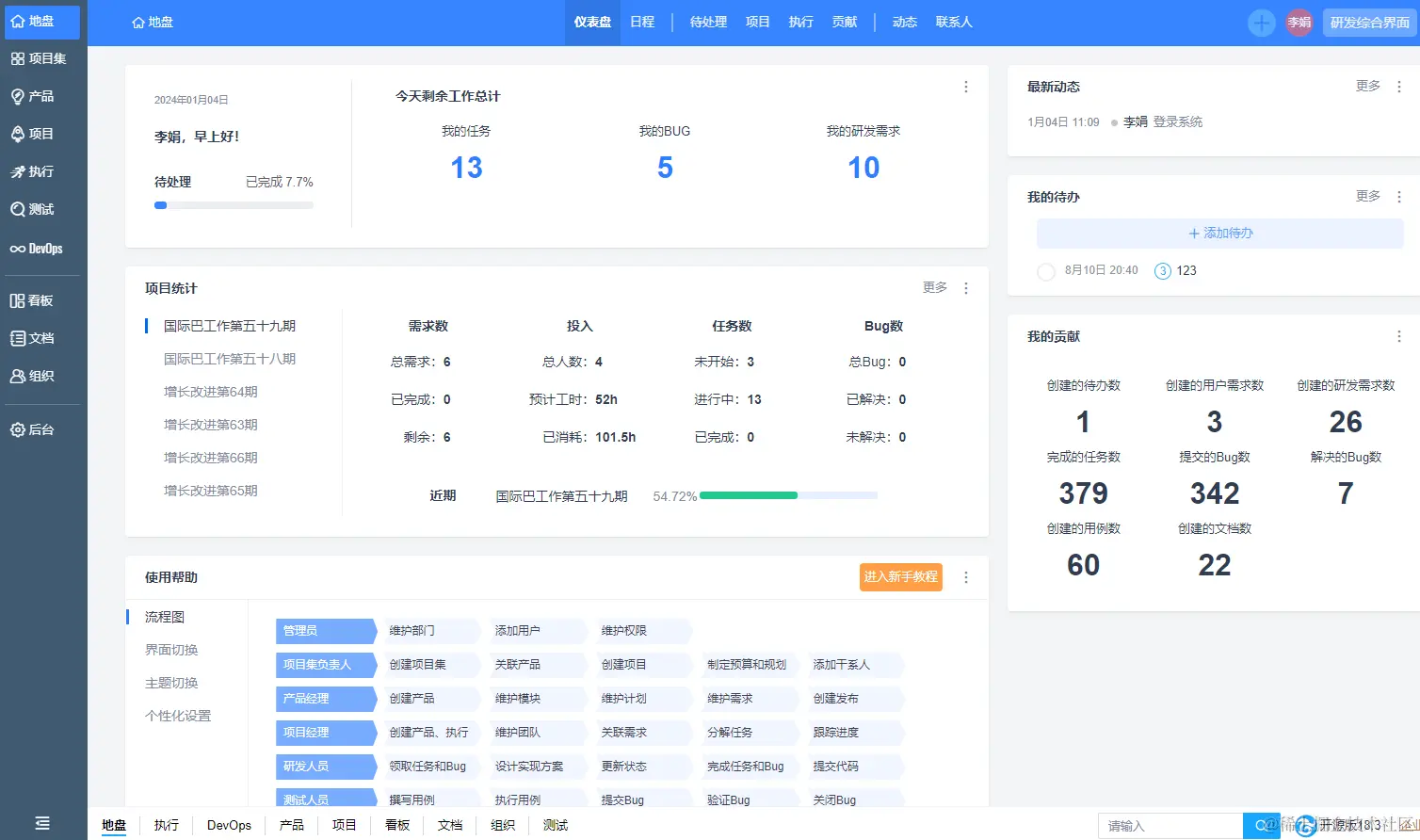The width and height of the screenshot is (1420, 840).
Task: Click the round plus quick-create icon
Action: [1262, 23]
